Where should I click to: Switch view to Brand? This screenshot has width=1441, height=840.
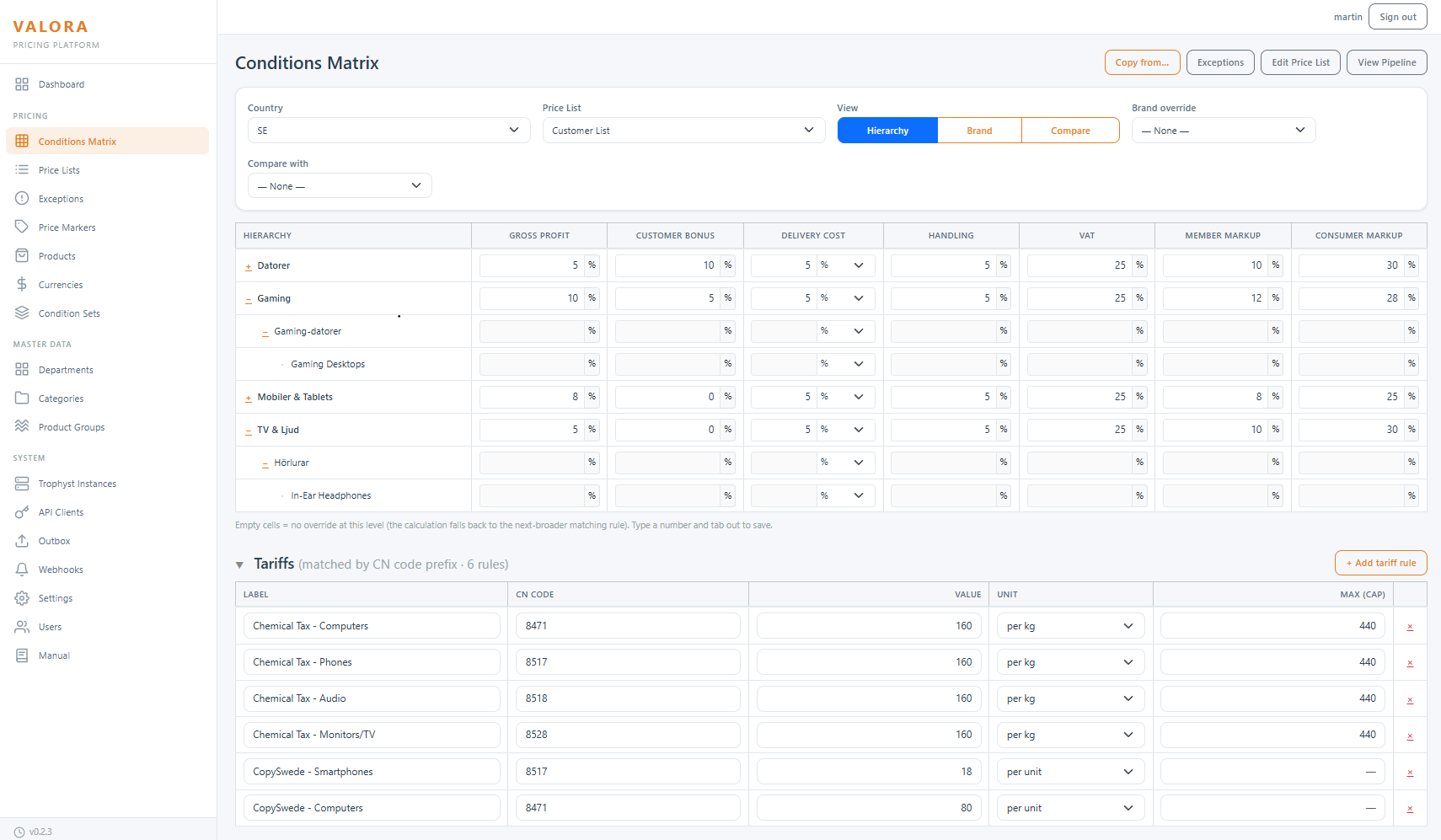979,131
